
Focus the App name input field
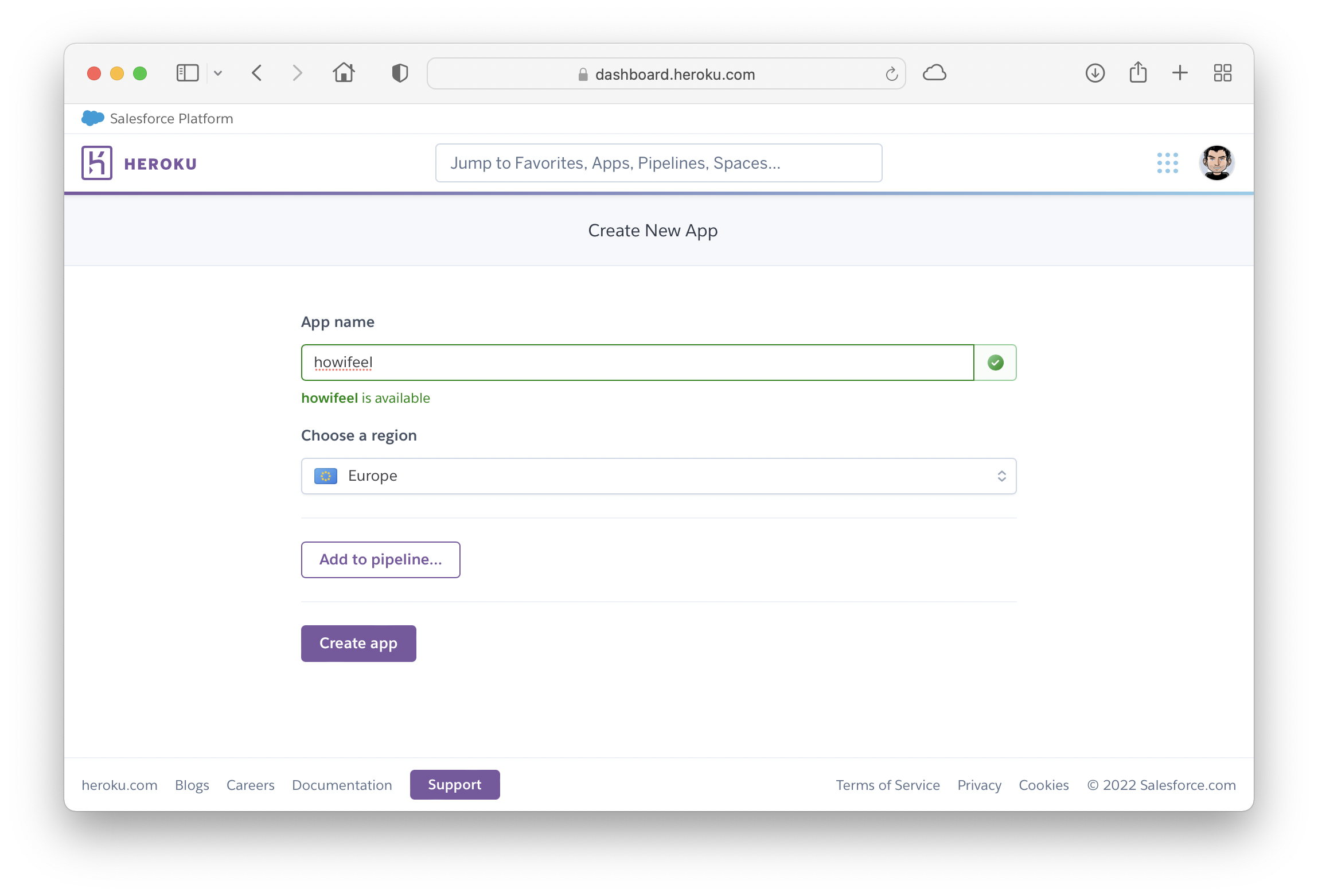pos(637,363)
